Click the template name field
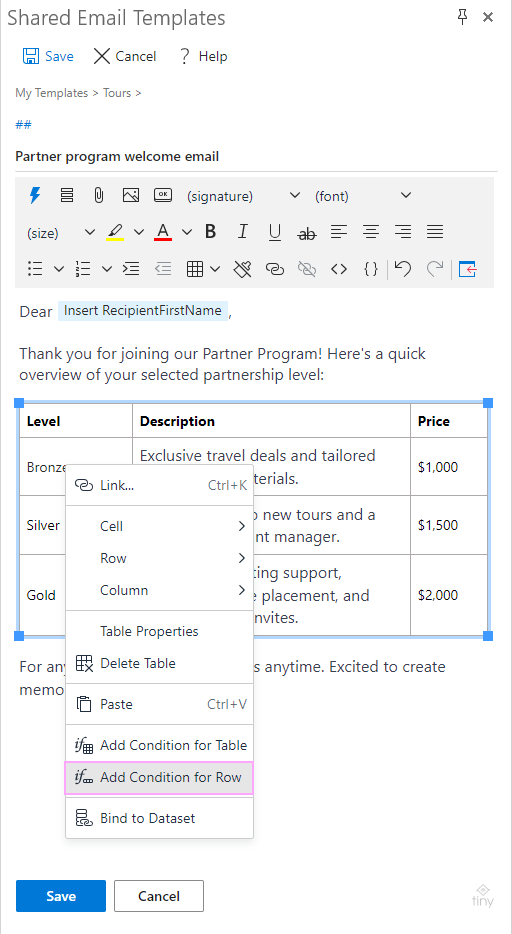Viewport: 512px width, 934px height. (x=255, y=157)
